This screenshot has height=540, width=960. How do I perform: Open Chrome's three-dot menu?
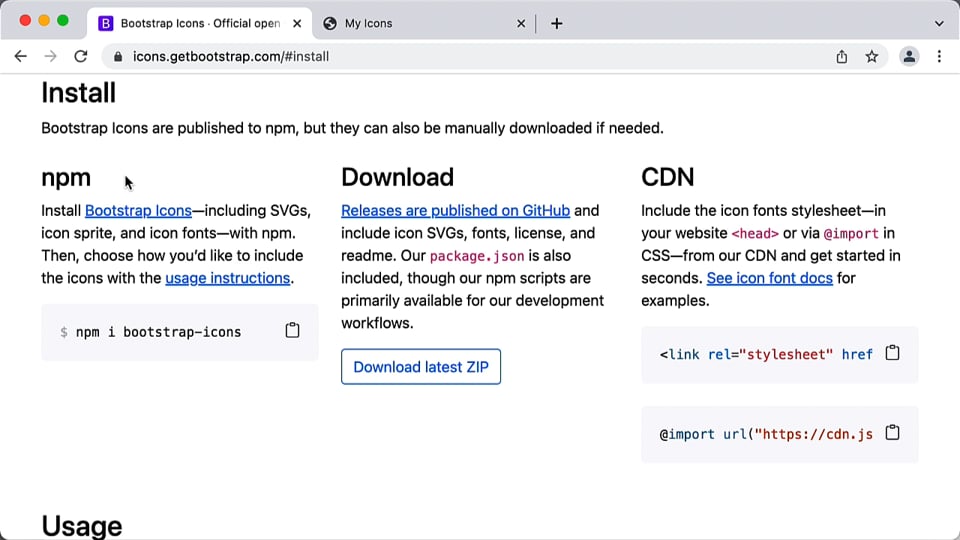click(939, 56)
